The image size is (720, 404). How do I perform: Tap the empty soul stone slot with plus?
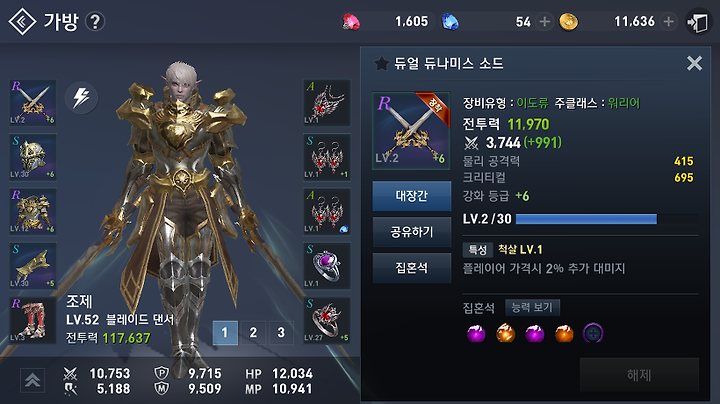593,333
